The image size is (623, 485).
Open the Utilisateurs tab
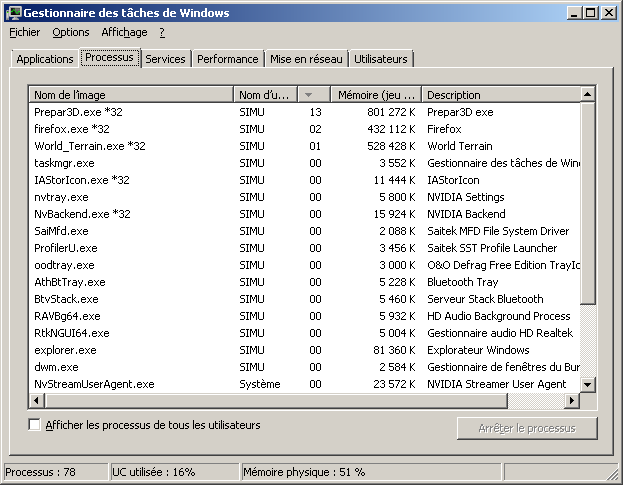(x=381, y=59)
